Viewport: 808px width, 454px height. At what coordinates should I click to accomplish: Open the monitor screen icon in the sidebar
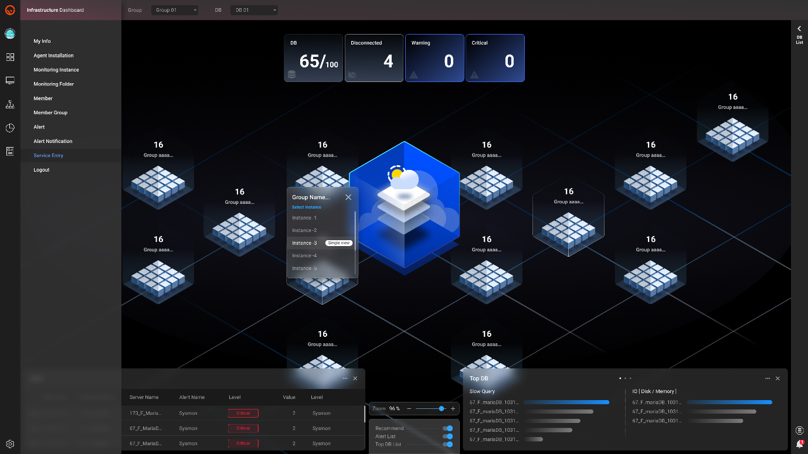(x=10, y=80)
